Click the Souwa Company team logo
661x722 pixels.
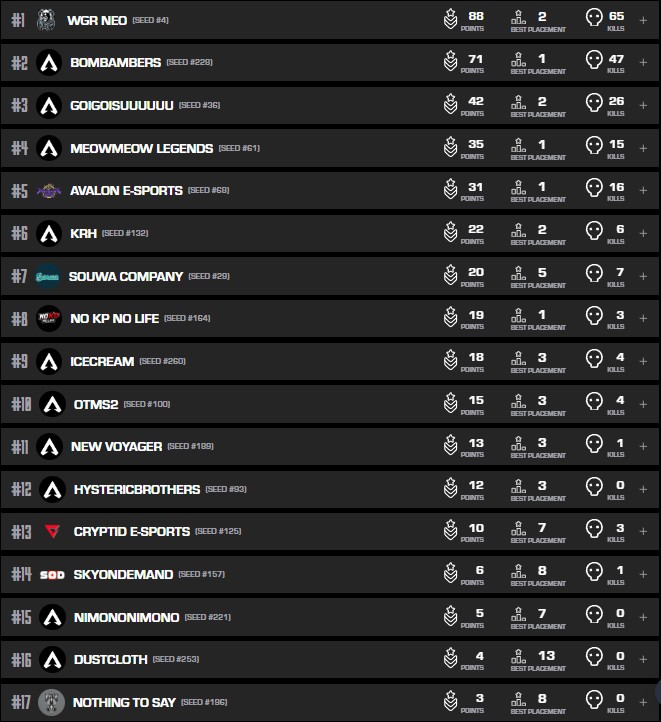pos(47,276)
